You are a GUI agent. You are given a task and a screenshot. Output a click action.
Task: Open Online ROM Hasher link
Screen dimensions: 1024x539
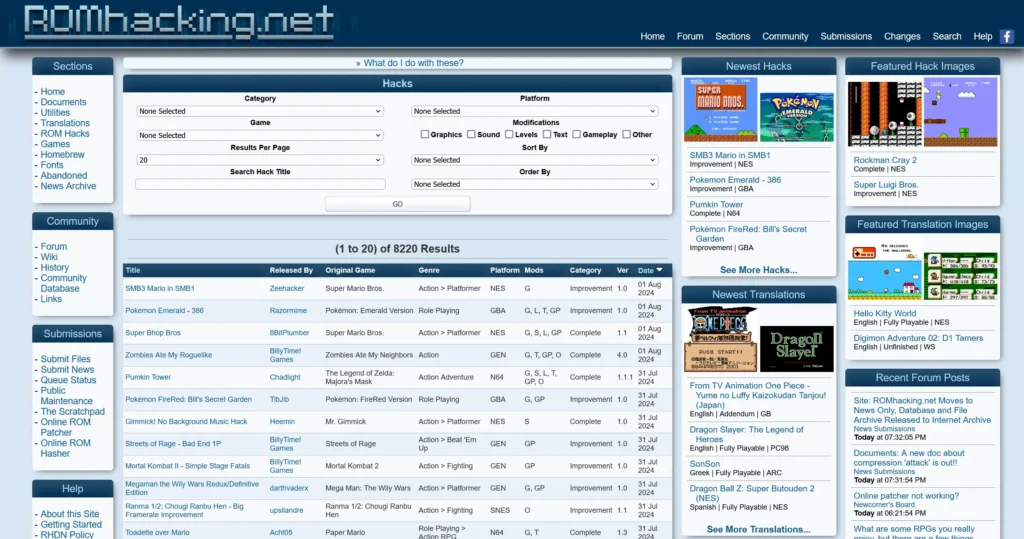click(x=65, y=448)
